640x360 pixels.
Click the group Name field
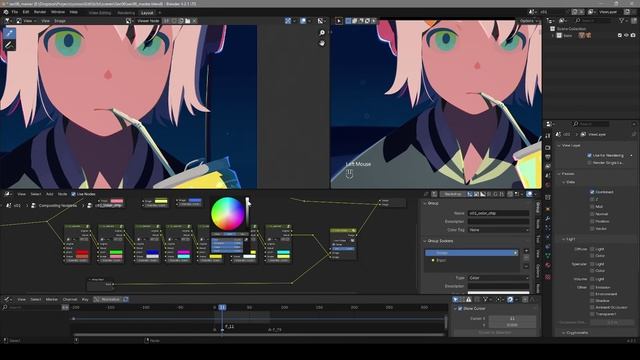[498, 213]
